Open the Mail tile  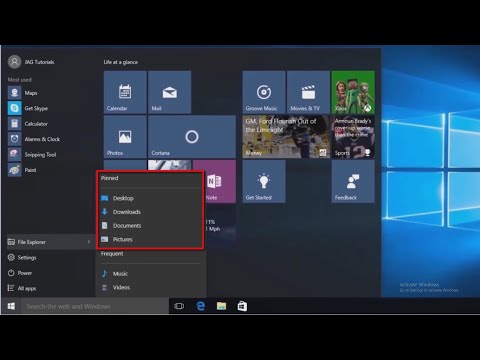(170, 92)
